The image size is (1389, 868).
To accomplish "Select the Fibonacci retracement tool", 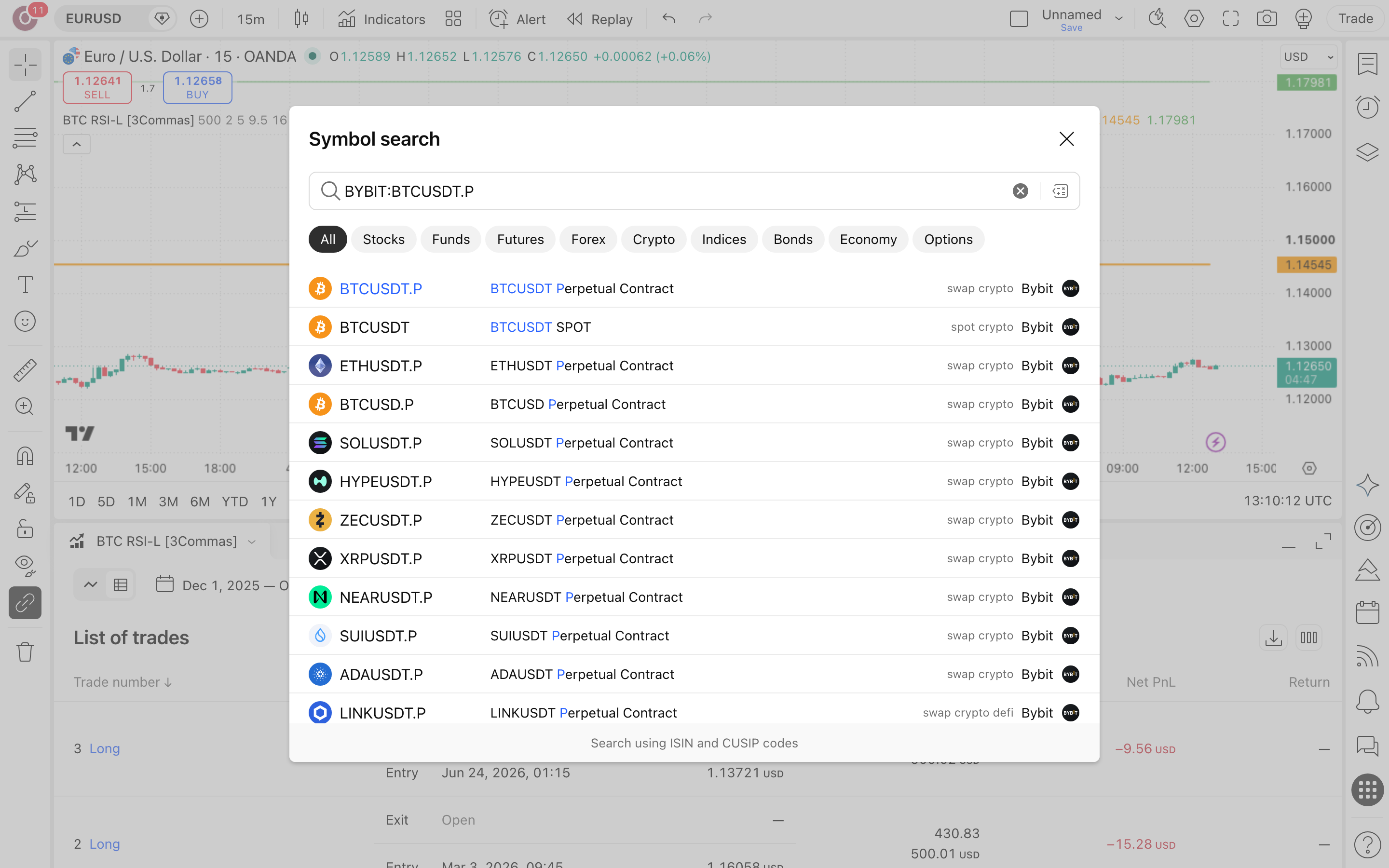I will tap(25, 138).
